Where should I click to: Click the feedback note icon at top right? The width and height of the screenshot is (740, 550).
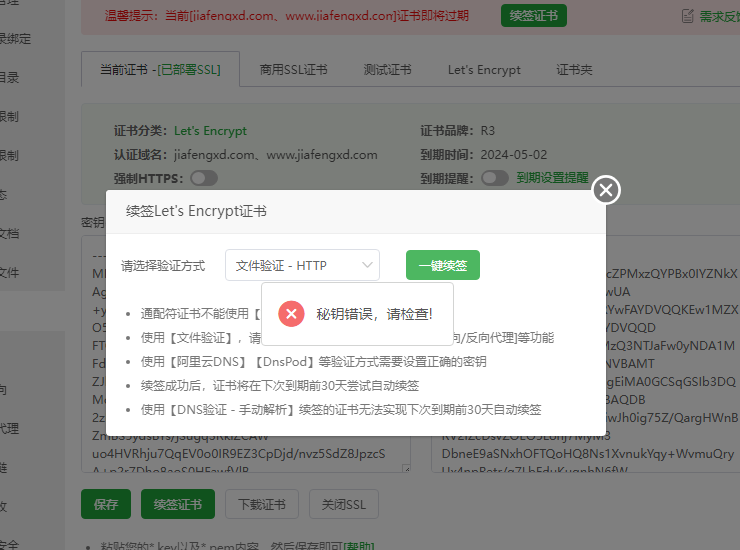click(x=688, y=16)
